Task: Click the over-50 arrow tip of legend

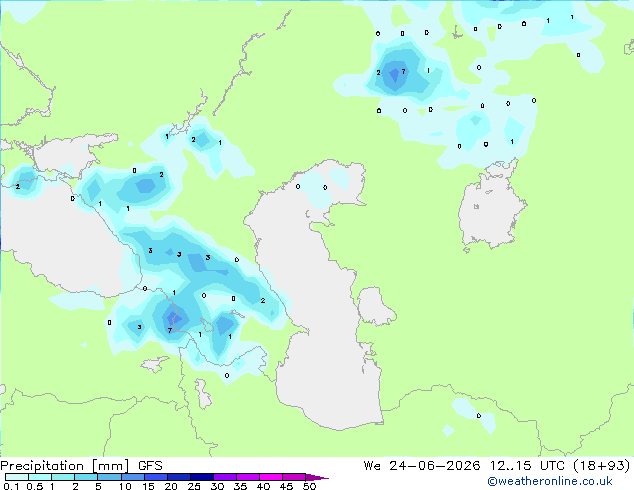Action: (317, 477)
